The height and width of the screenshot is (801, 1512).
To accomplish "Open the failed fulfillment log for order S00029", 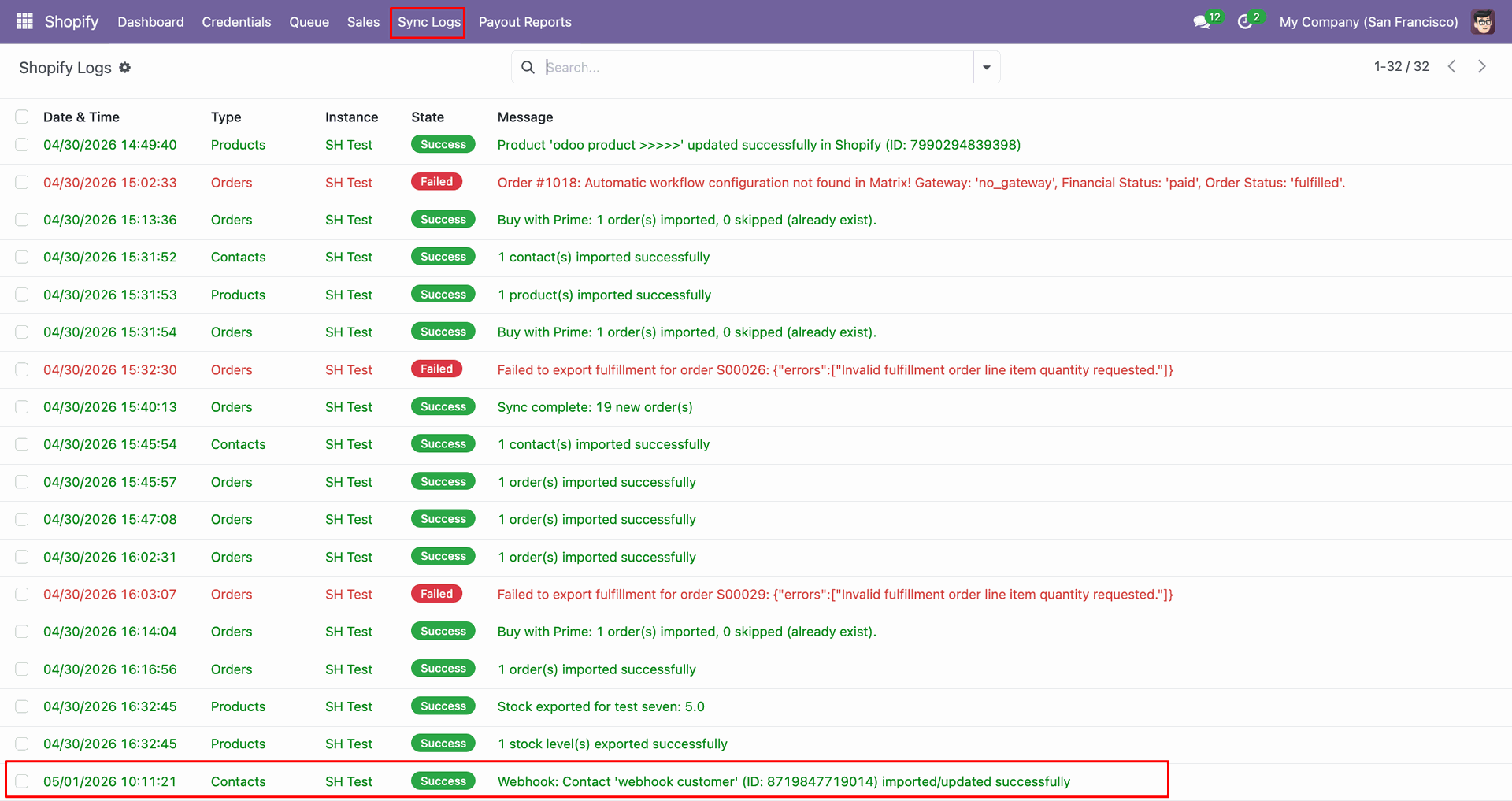I will [836, 595].
